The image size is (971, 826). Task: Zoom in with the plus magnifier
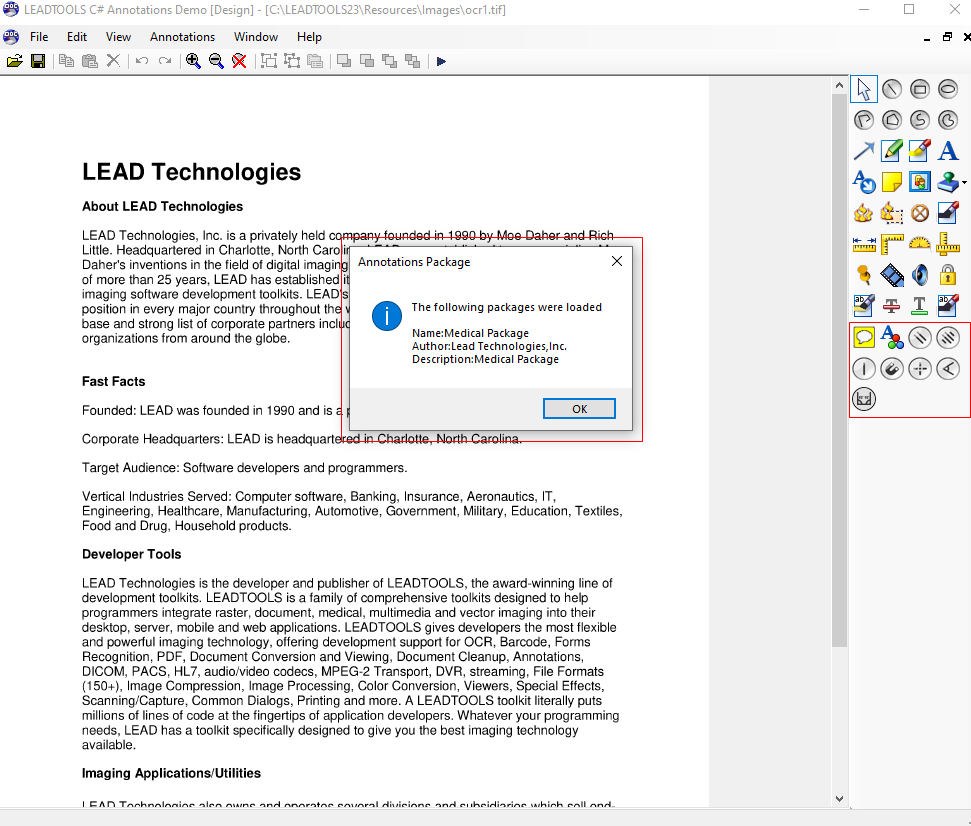193,61
